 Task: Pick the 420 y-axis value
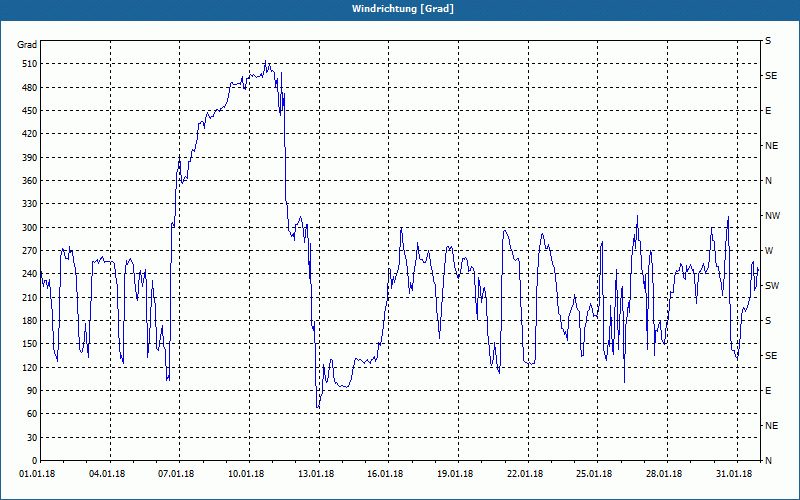[x=30, y=134]
